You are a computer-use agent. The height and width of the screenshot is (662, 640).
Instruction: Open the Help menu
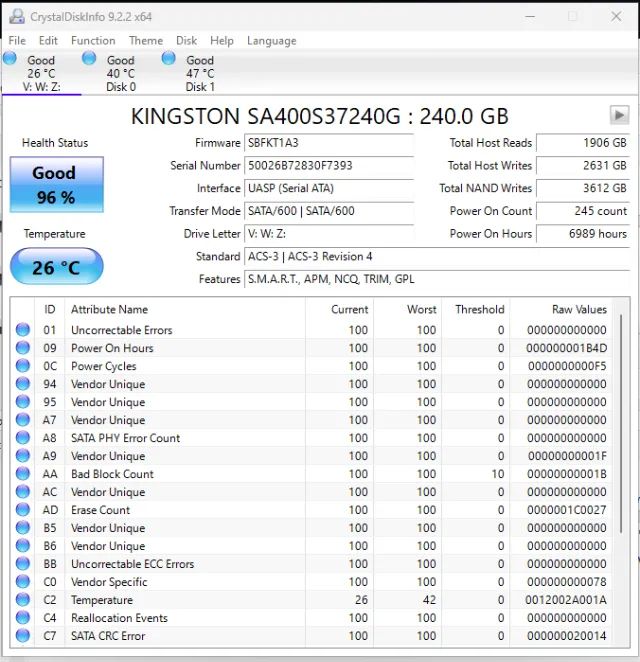pyautogui.click(x=222, y=41)
